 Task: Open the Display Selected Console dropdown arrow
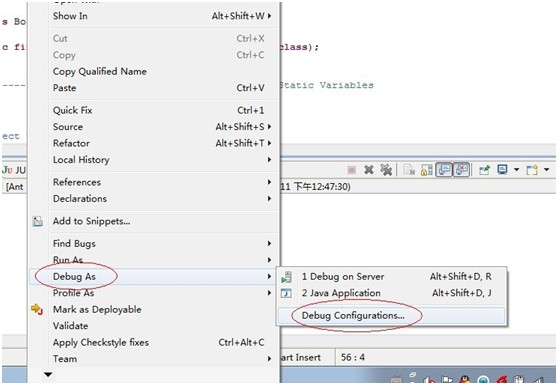coord(516,170)
